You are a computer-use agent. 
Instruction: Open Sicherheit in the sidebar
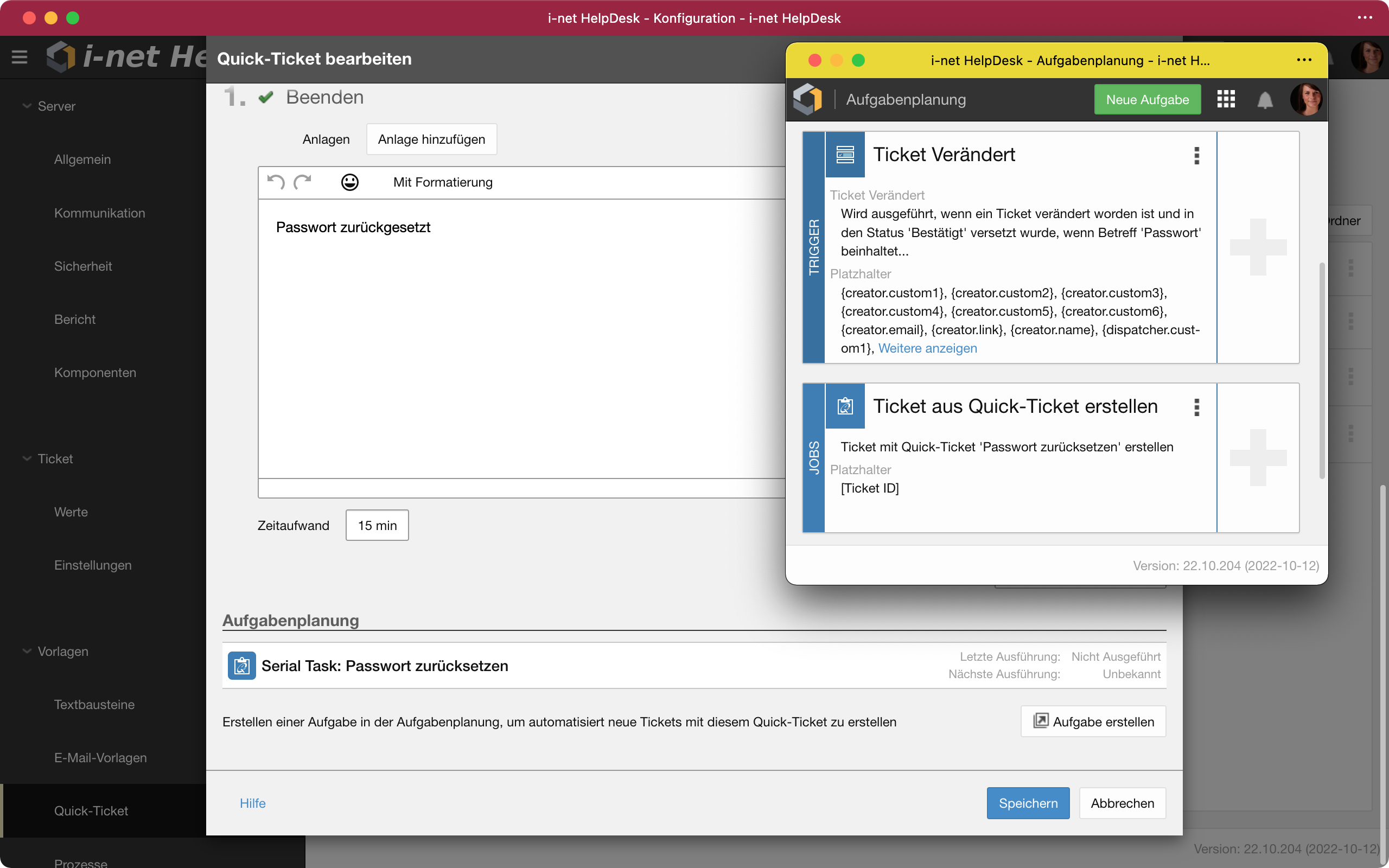click(x=82, y=266)
